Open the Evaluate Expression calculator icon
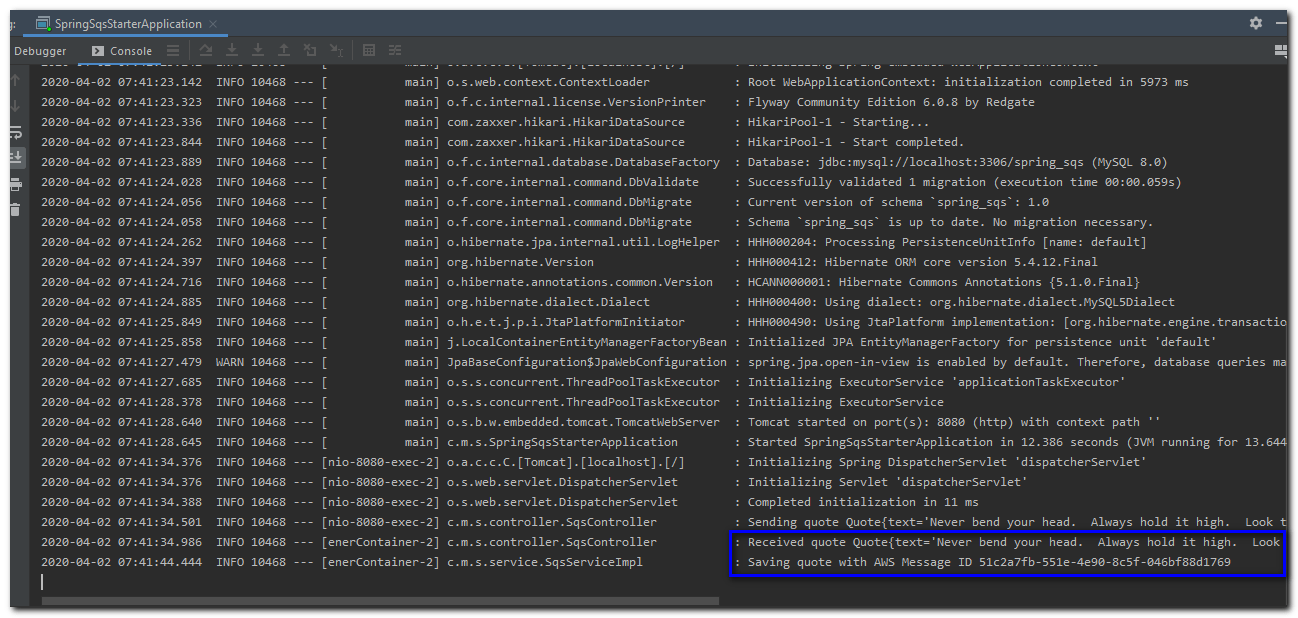This screenshot has width=1298, height=618. (x=368, y=49)
